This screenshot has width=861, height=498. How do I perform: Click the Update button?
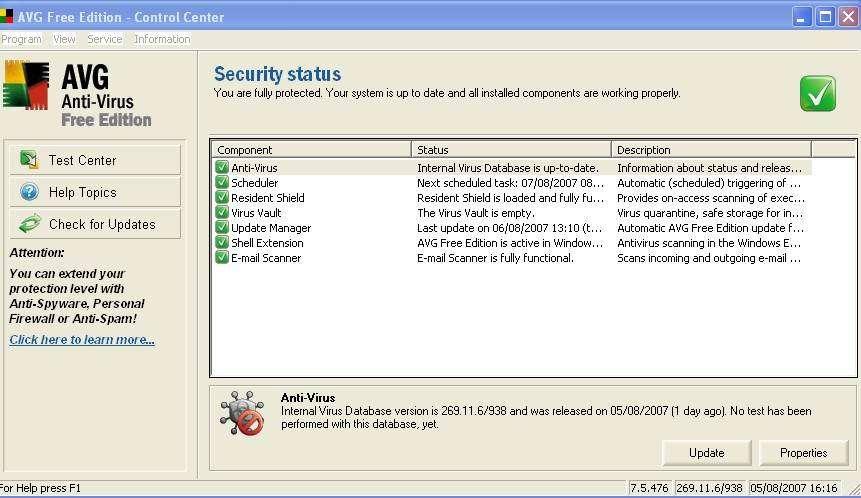pyautogui.click(x=707, y=453)
